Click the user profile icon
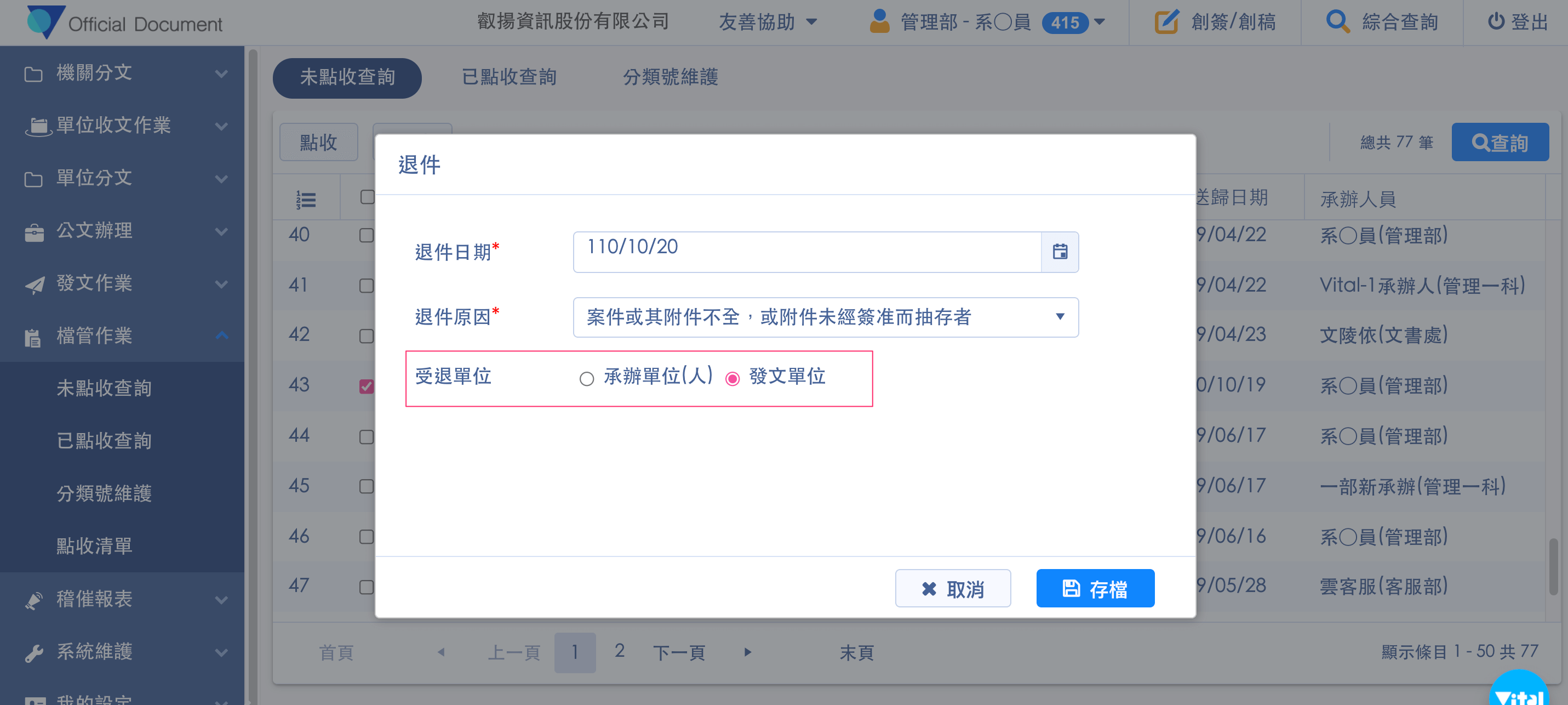1568x705 pixels. click(x=879, y=22)
